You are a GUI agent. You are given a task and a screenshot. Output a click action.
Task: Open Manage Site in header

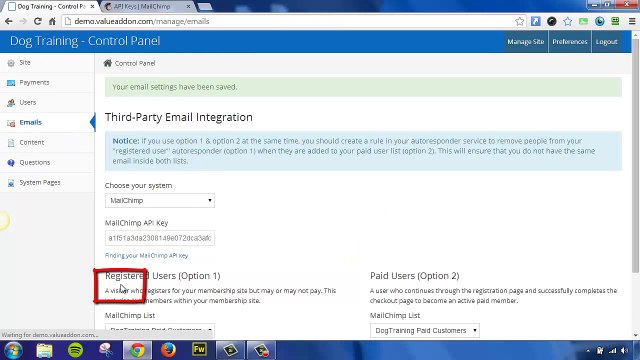click(x=526, y=42)
